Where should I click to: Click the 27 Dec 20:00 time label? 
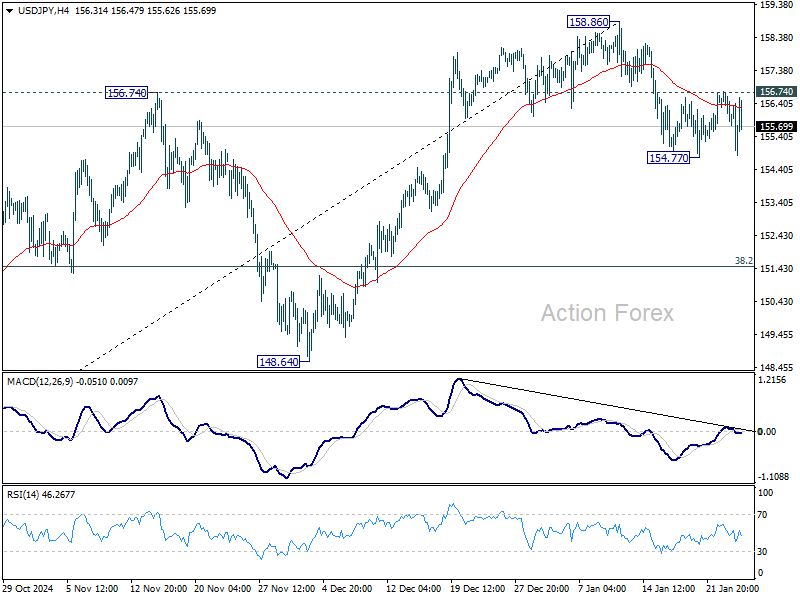tap(541, 588)
